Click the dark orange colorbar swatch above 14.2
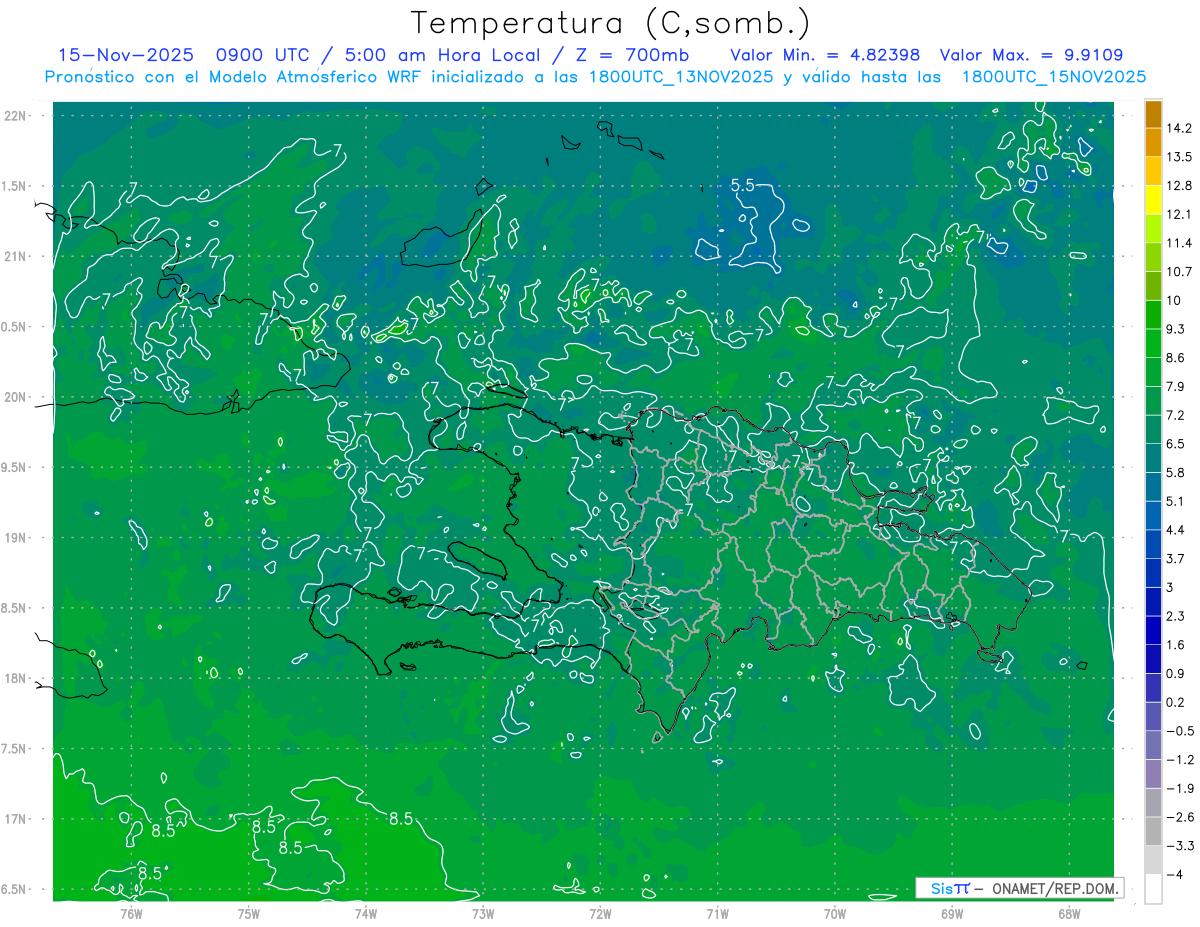This screenshot has width=1200, height=927. (x=1153, y=114)
